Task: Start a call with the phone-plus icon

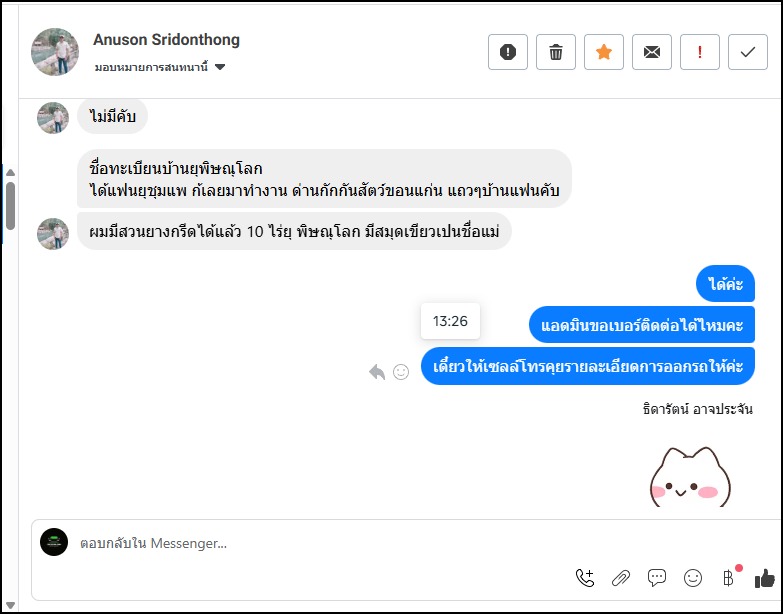Action: (585, 577)
